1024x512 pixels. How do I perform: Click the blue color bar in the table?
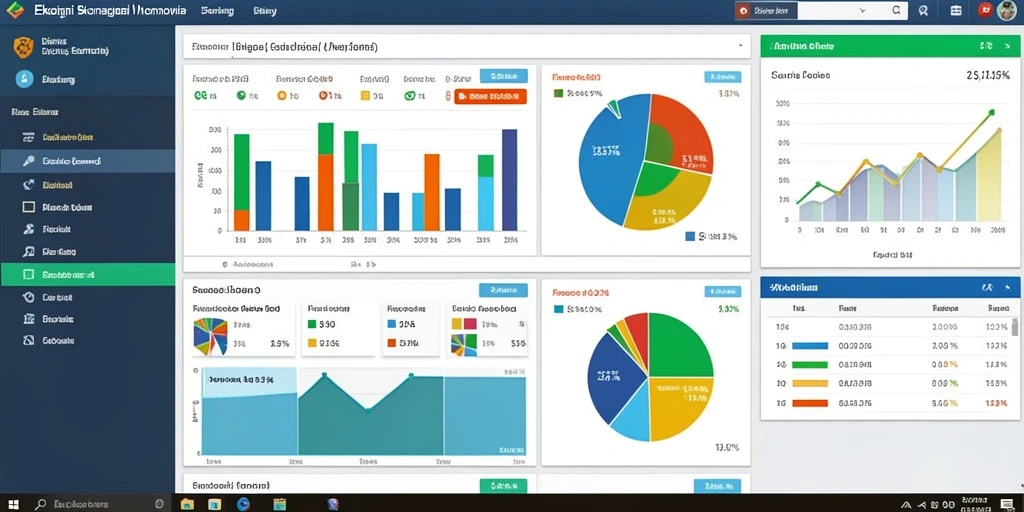coord(810,346)
